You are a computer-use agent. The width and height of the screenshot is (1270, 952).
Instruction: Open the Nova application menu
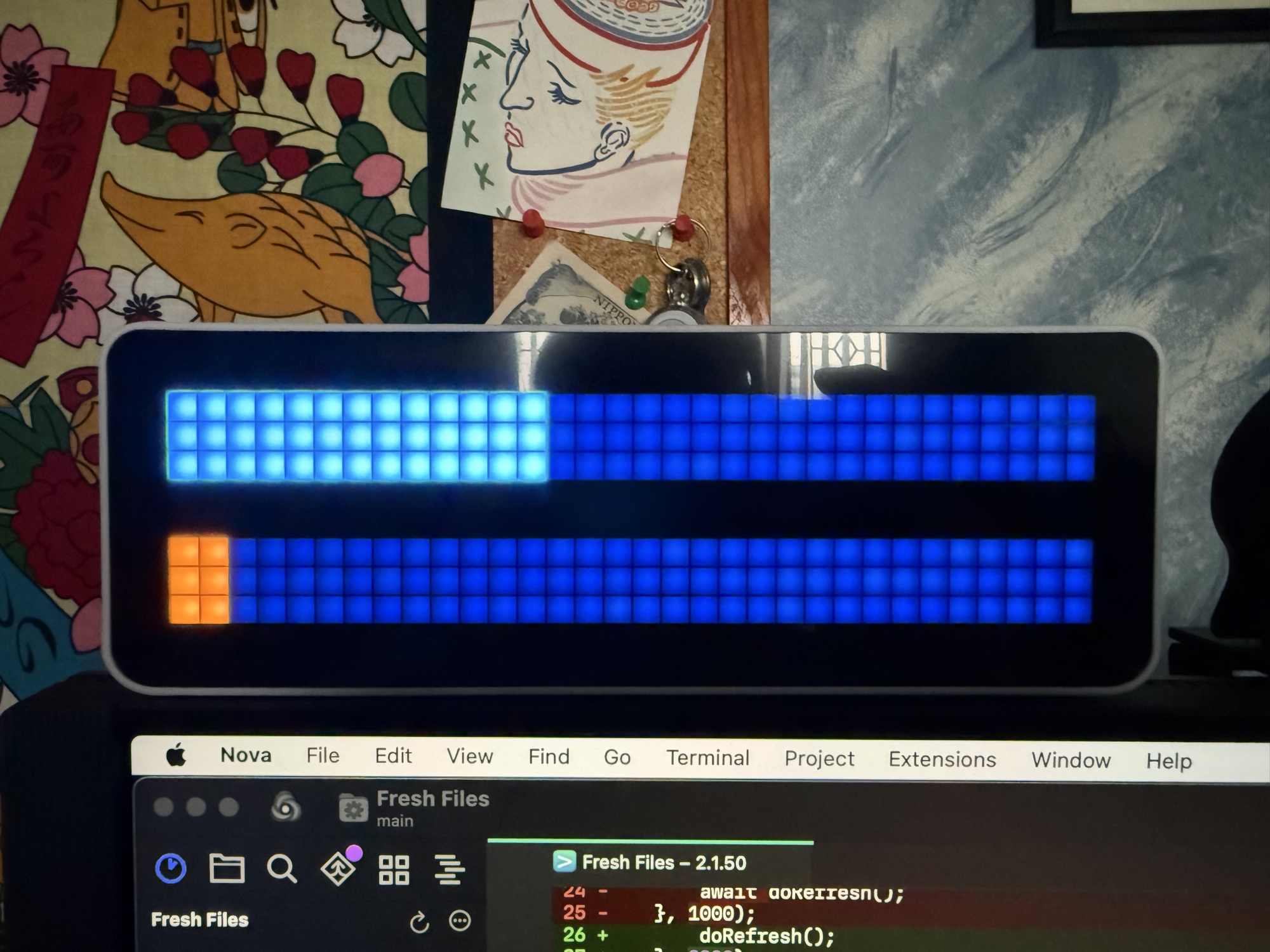pyautogui.click(x=246, y=755)
